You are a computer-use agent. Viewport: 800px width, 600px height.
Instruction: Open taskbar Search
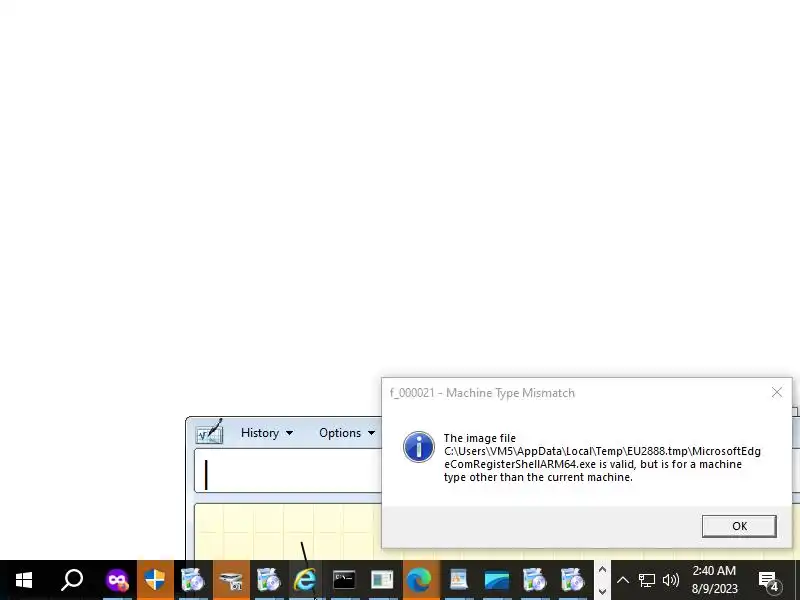click(x=72, y=580)
